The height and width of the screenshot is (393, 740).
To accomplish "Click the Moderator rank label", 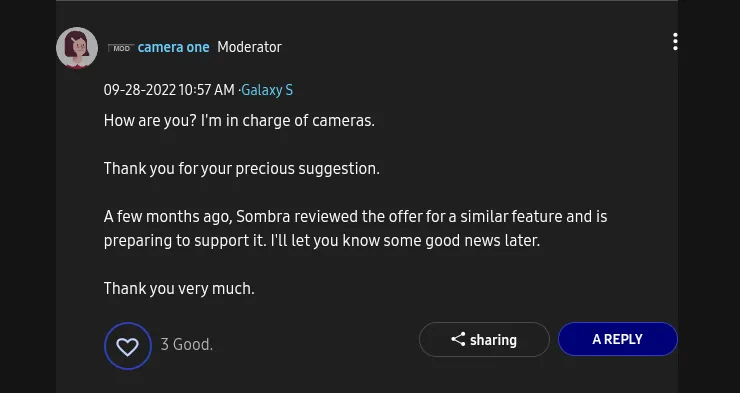I will point(249,47).
